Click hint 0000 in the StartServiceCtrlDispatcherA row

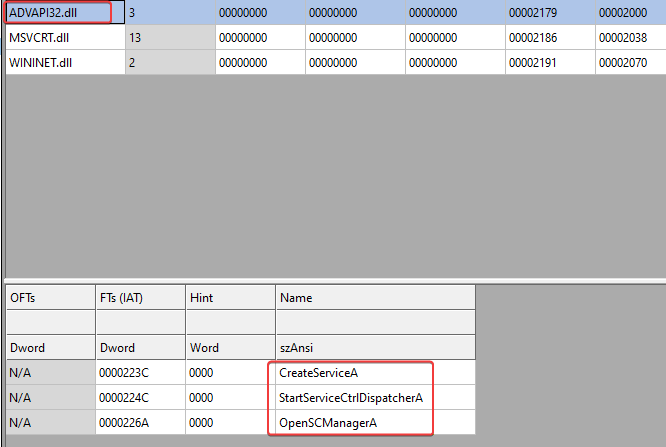[x=231, y=398]
